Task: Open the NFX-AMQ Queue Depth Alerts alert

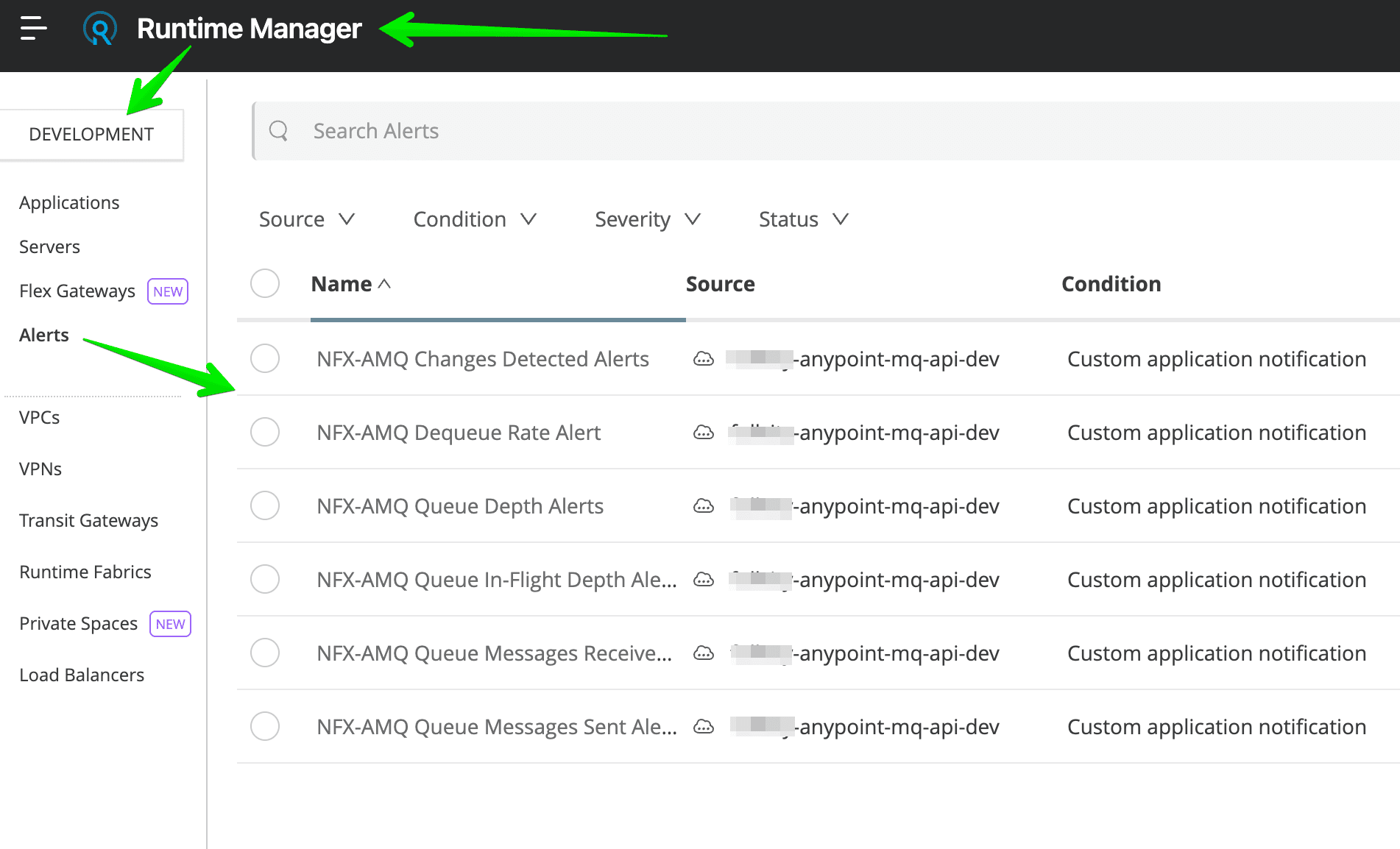Action: [460, 506]
